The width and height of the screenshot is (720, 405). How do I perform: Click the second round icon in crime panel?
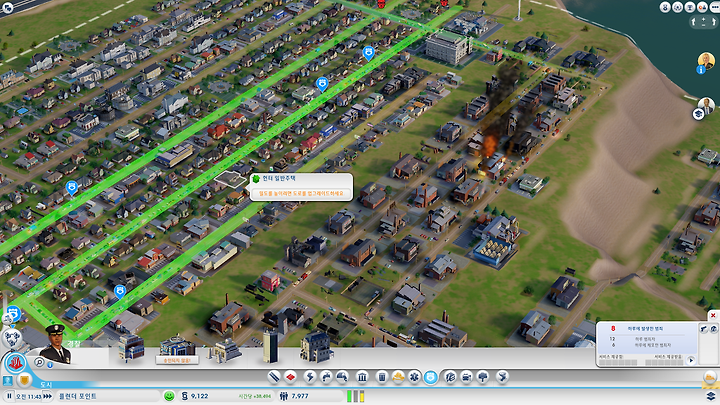714,329
